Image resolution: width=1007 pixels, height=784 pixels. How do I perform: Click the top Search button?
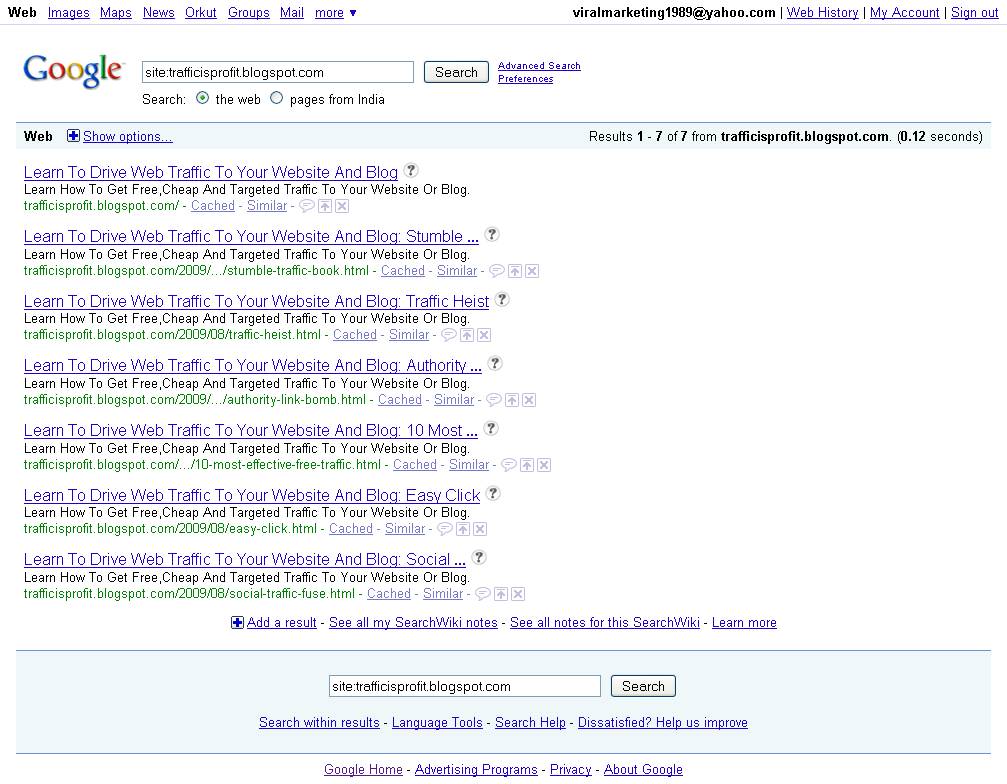(456, 72)
